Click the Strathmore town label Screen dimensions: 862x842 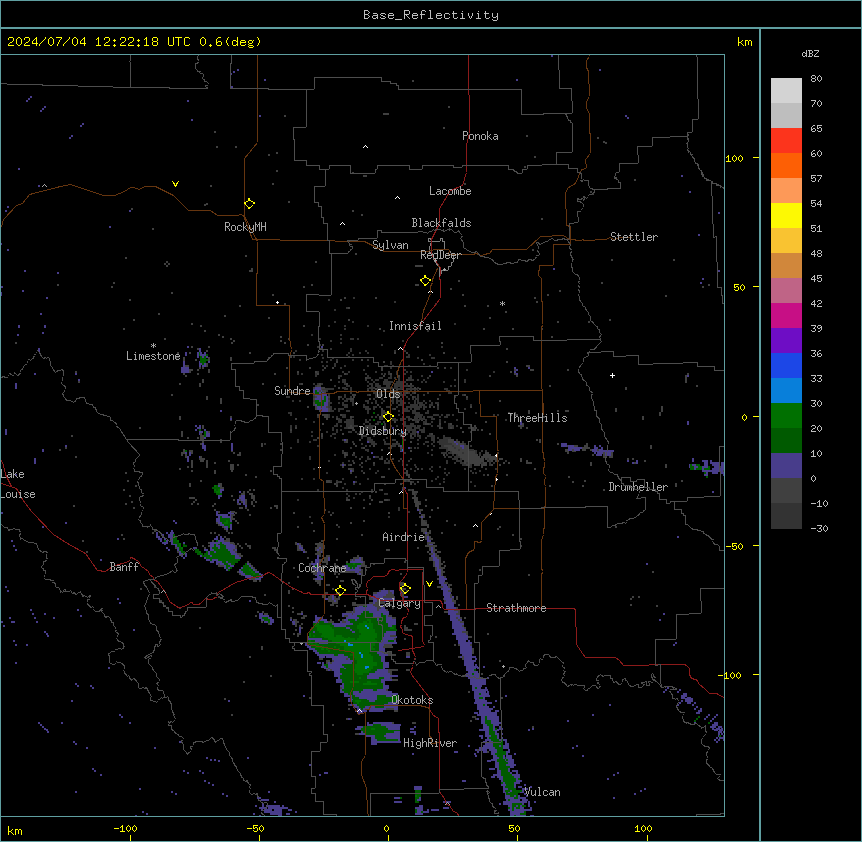coord(516,608)
